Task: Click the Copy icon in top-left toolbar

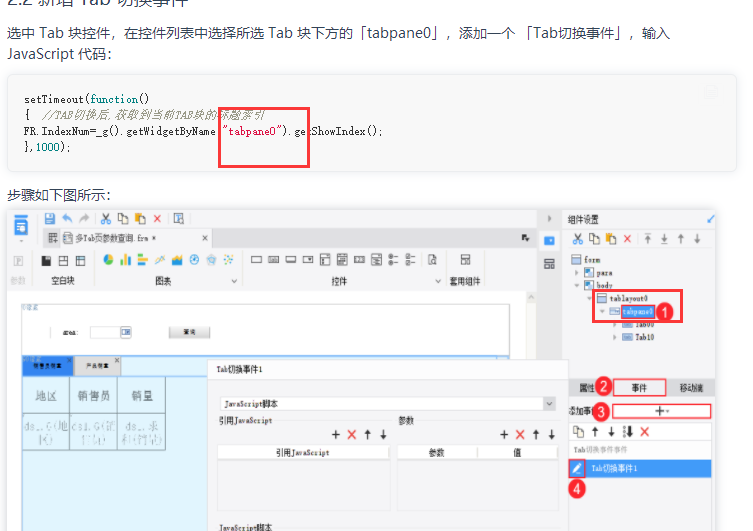Action: pyautogui.click(x=123, y=219)
